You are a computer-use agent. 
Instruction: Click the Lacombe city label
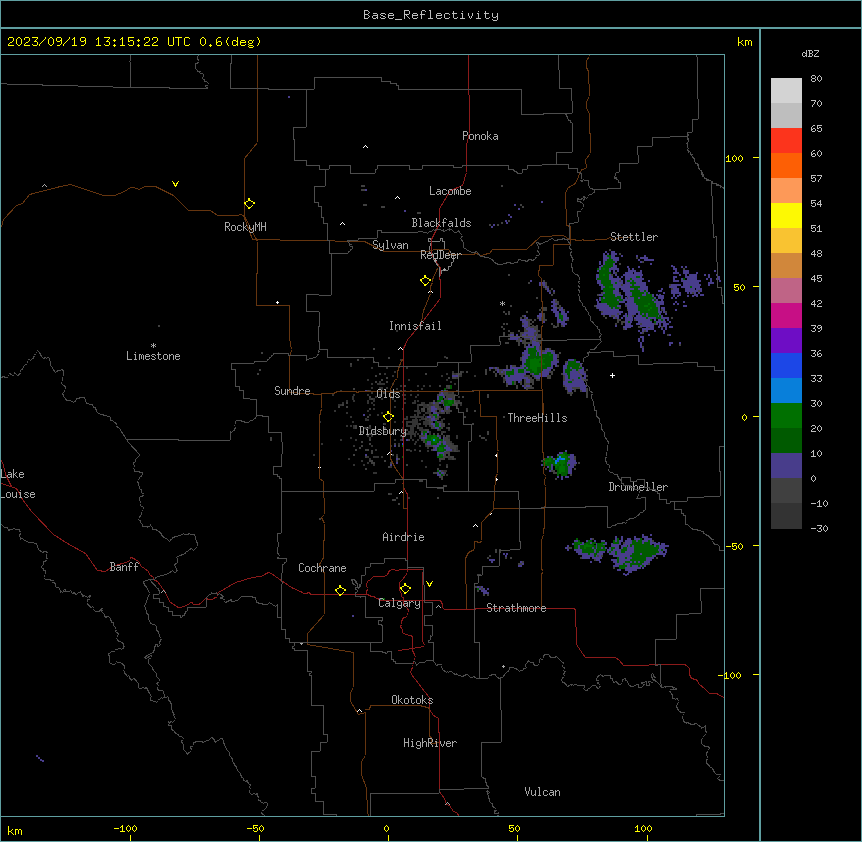450,191
